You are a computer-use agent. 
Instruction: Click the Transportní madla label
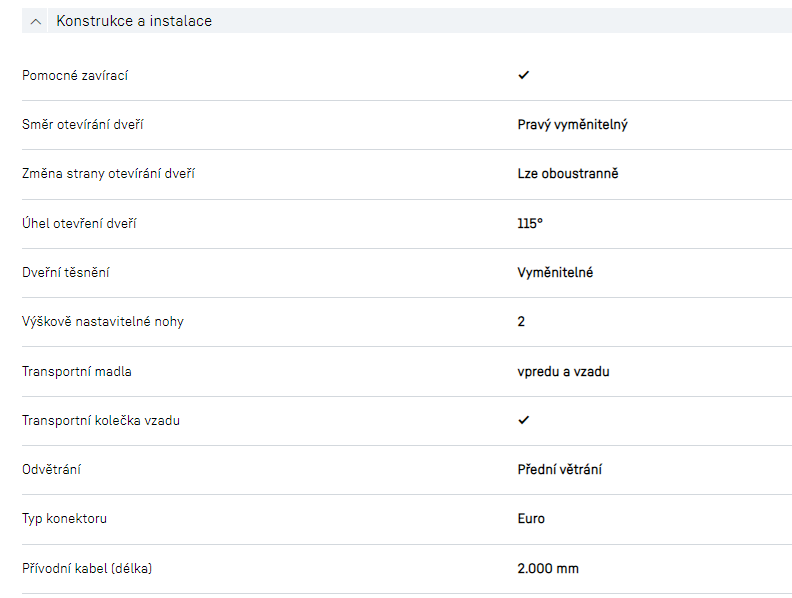click(x=77, y=371)
